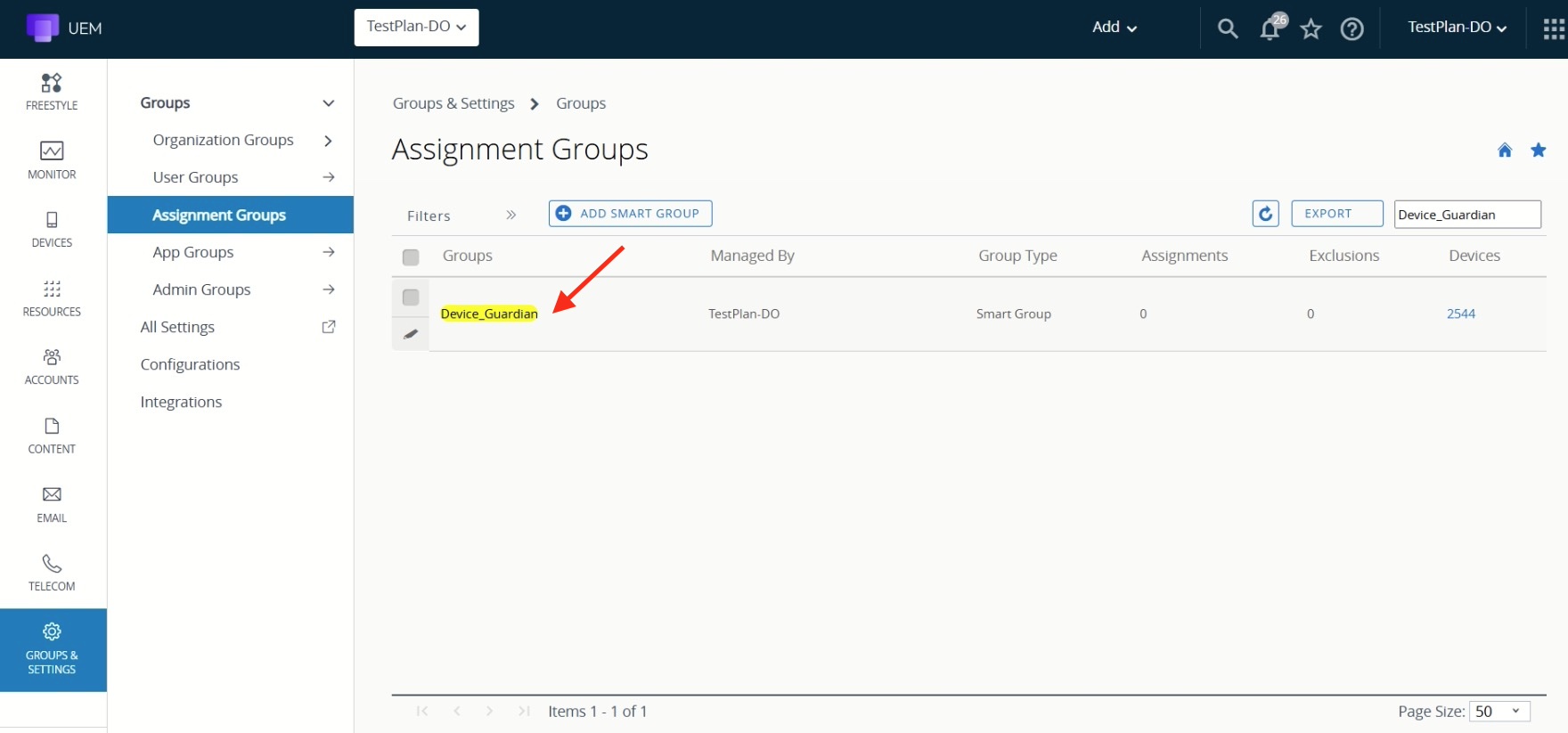Open the TestPlan-DO organization group dropdown

(x=416, y=27)
